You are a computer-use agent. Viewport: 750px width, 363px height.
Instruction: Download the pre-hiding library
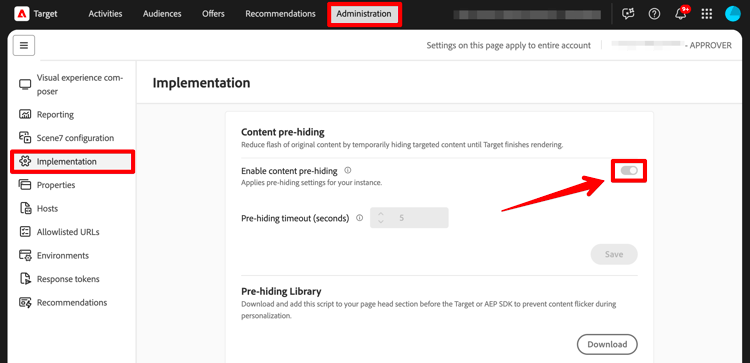[607, 344]
